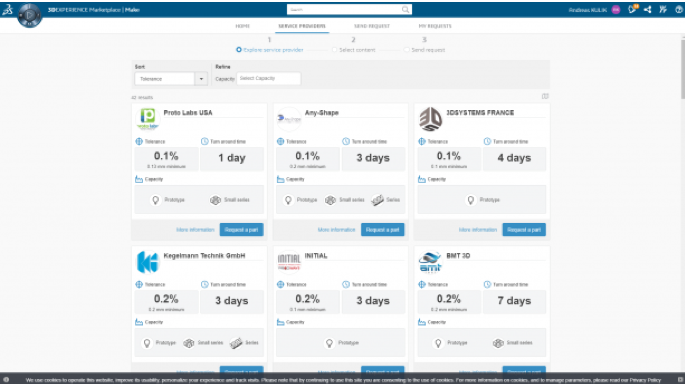Viewport: 688px width, 384px height.
Task: Switch to the Send Request tab
Action: coord(372,26)
